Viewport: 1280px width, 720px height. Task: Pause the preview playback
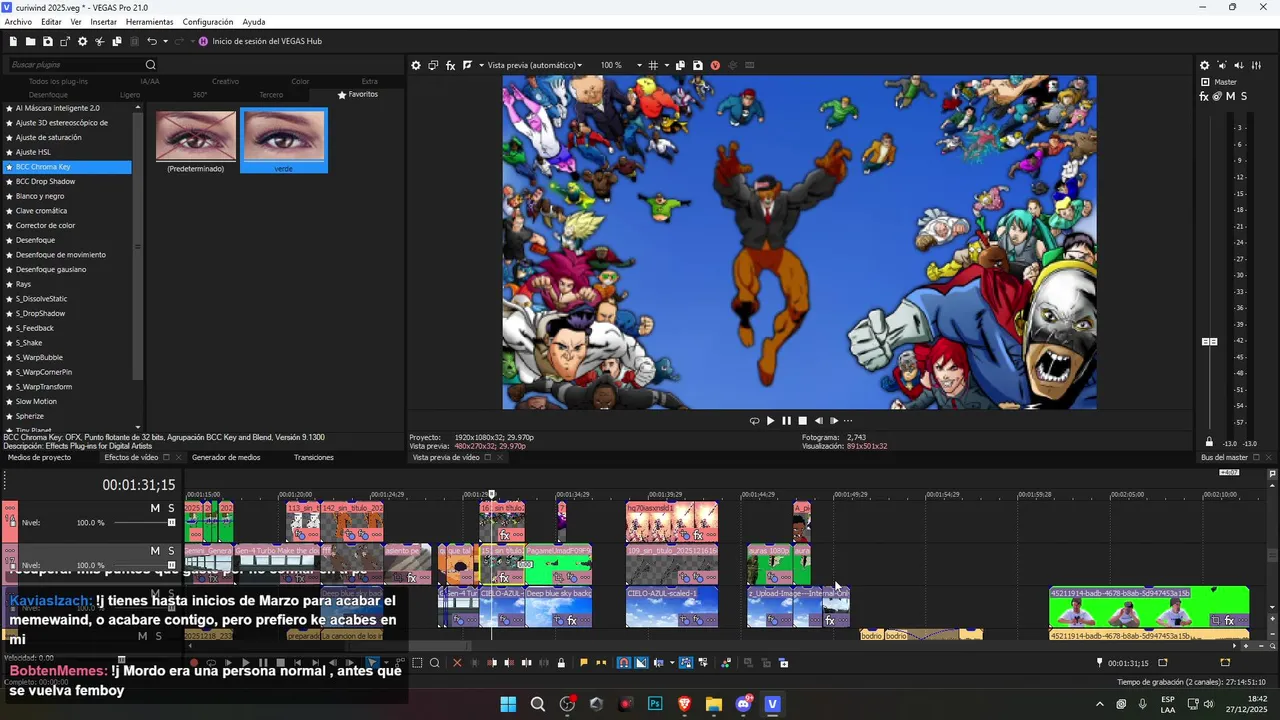[786, 421]
